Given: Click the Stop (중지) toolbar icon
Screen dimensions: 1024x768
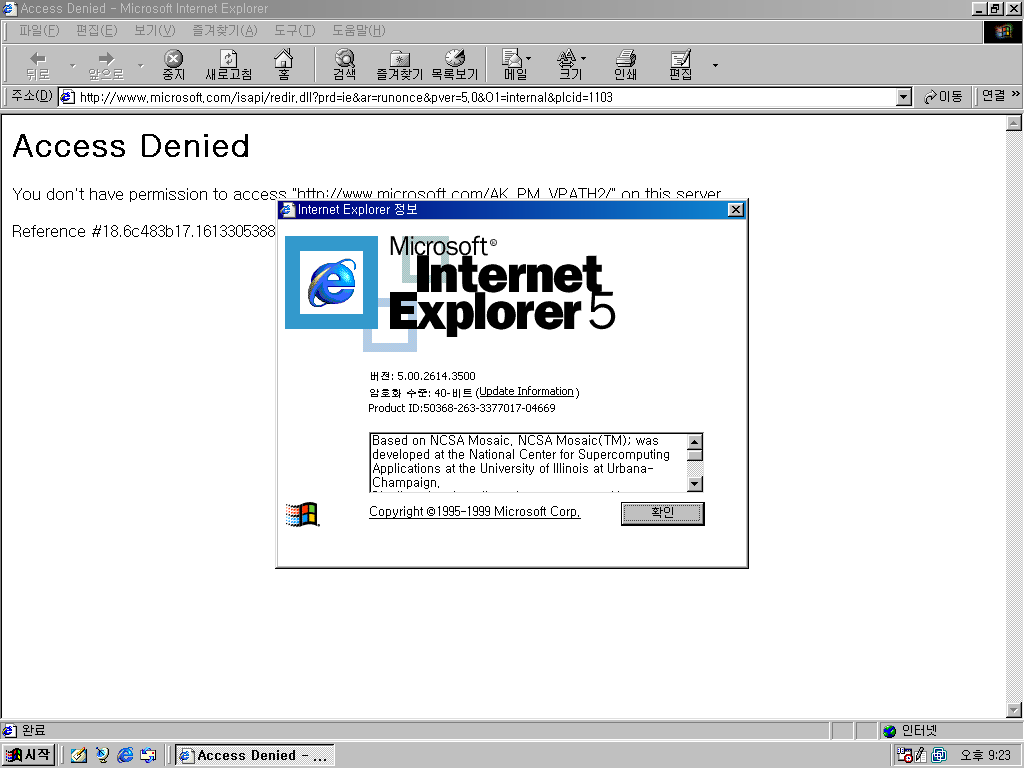Looking at the screenshot, I should click(x=173, y=65).
